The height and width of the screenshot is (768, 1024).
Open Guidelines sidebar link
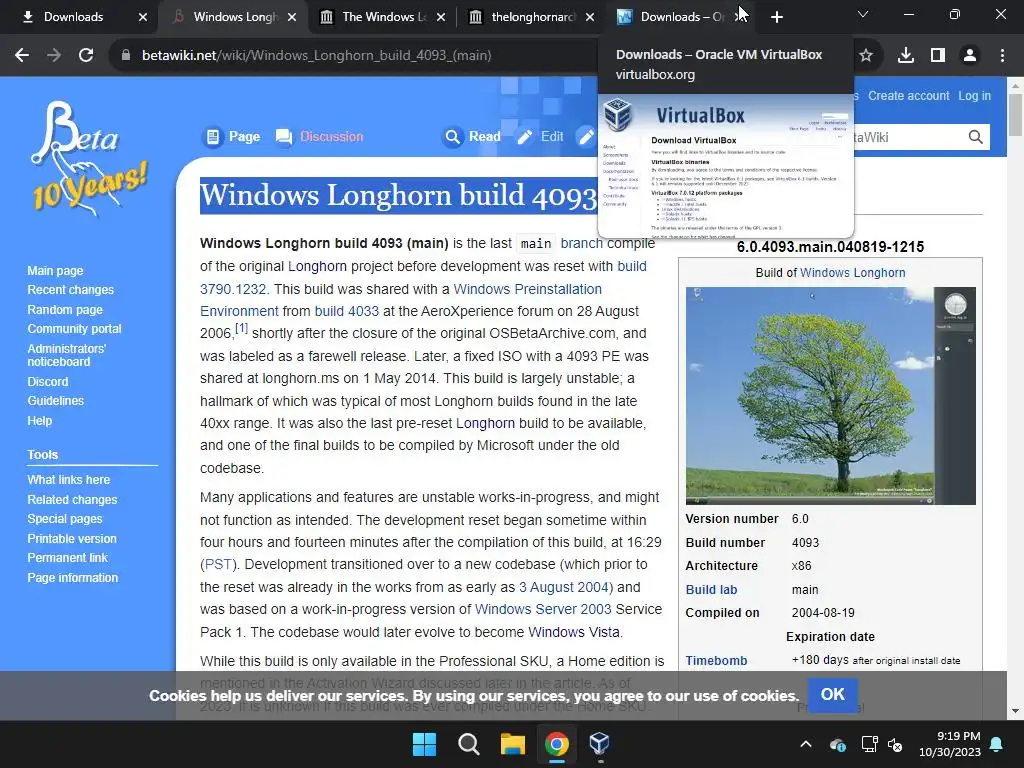pos(56,400)
